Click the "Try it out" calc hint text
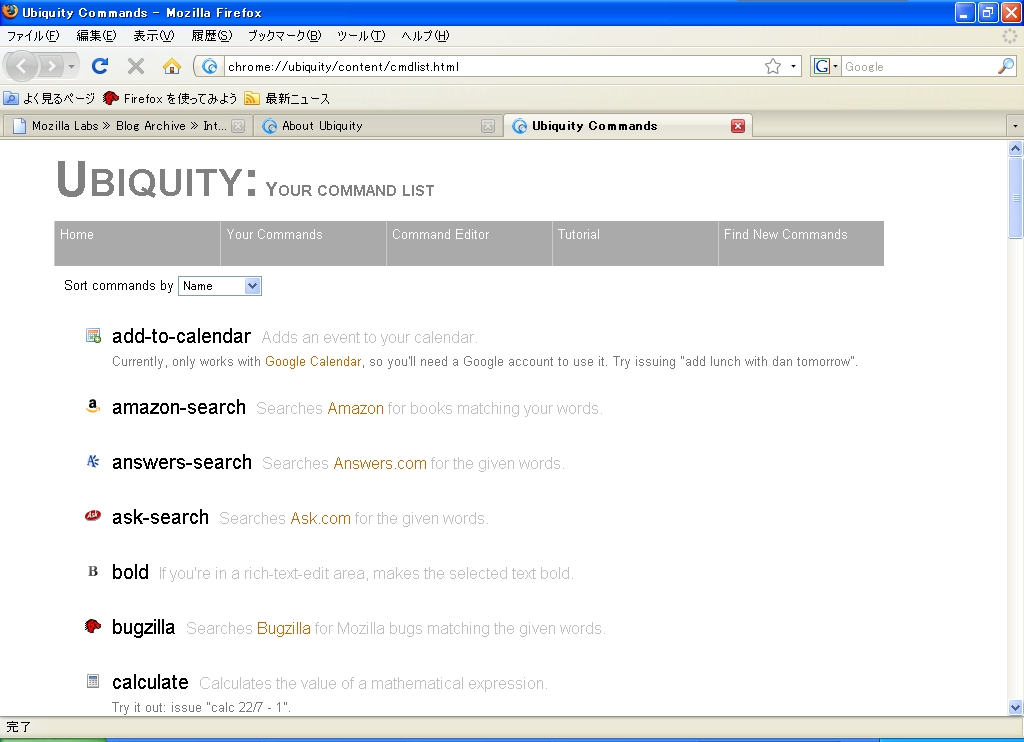Viewport: 1024px width, 742px height. point(201,707)
